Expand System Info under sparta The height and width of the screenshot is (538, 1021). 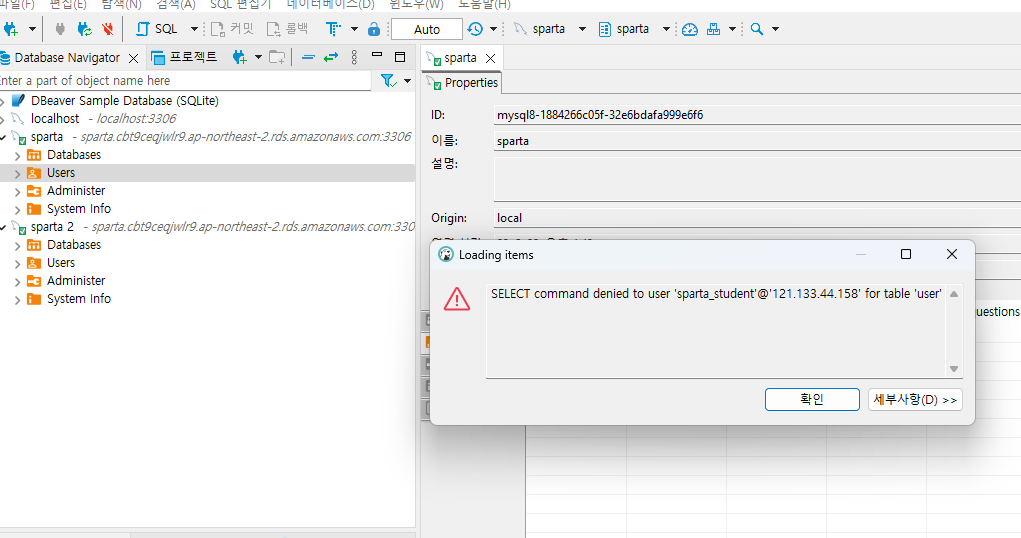tap(18, 210)
